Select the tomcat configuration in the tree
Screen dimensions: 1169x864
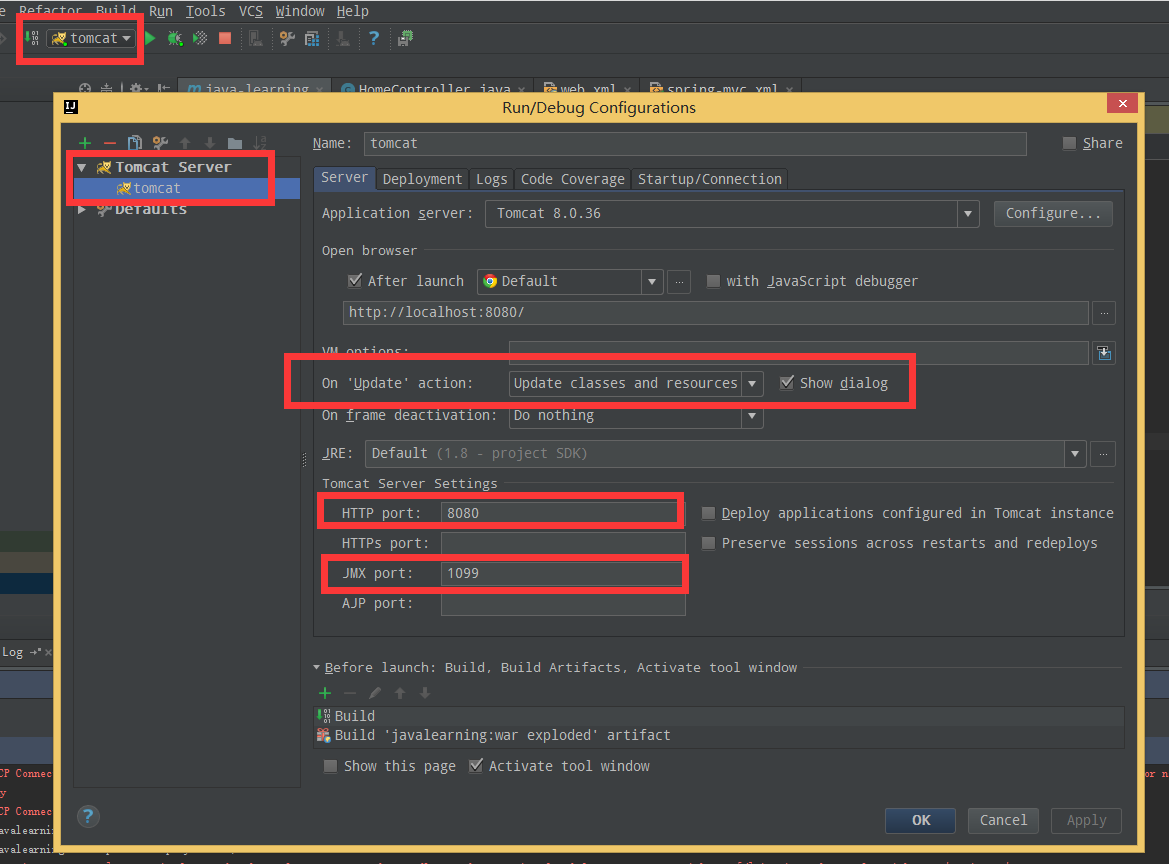[x=186, y=189]
